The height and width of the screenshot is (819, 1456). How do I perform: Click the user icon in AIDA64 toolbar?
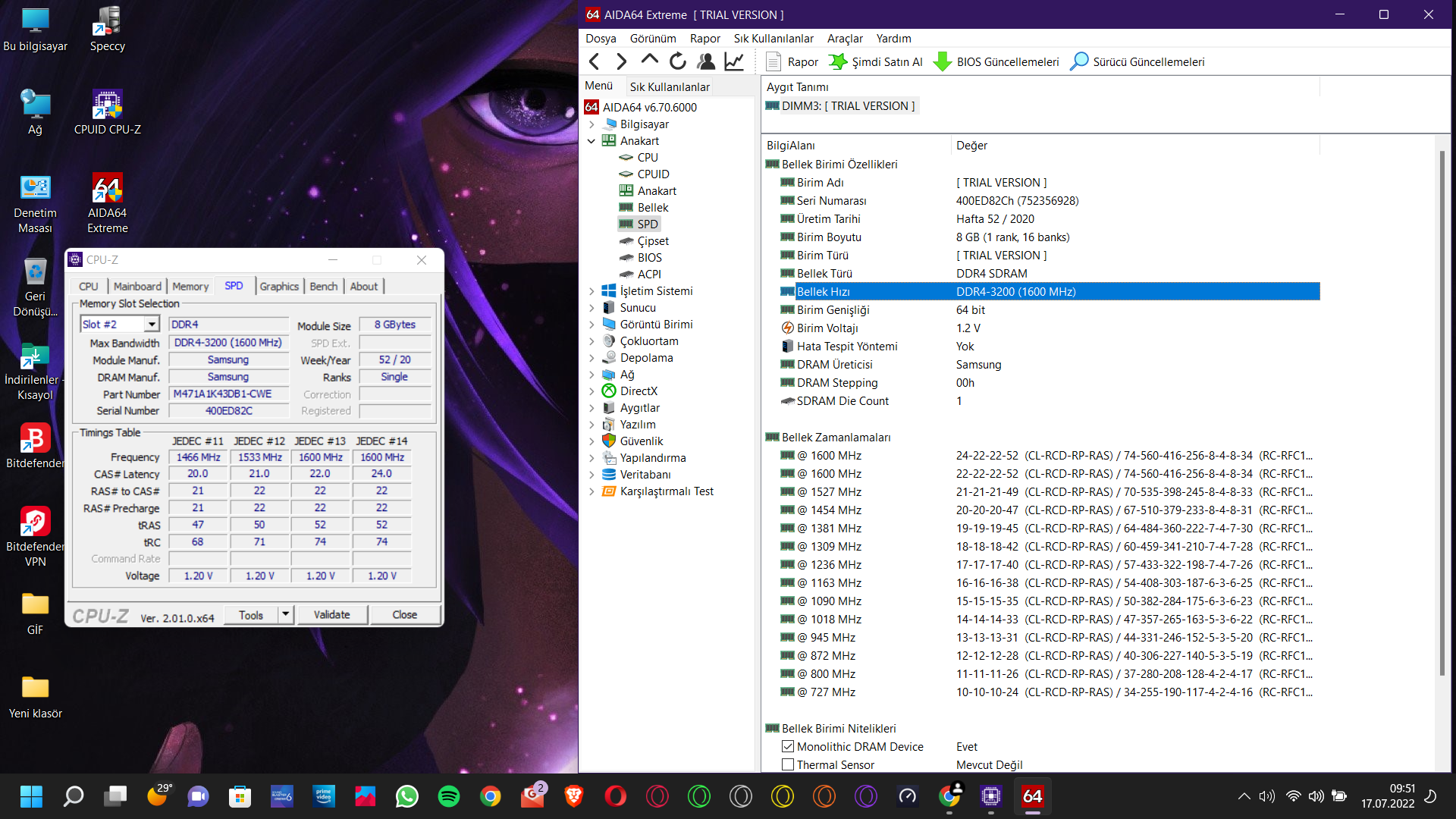(705, 61)
